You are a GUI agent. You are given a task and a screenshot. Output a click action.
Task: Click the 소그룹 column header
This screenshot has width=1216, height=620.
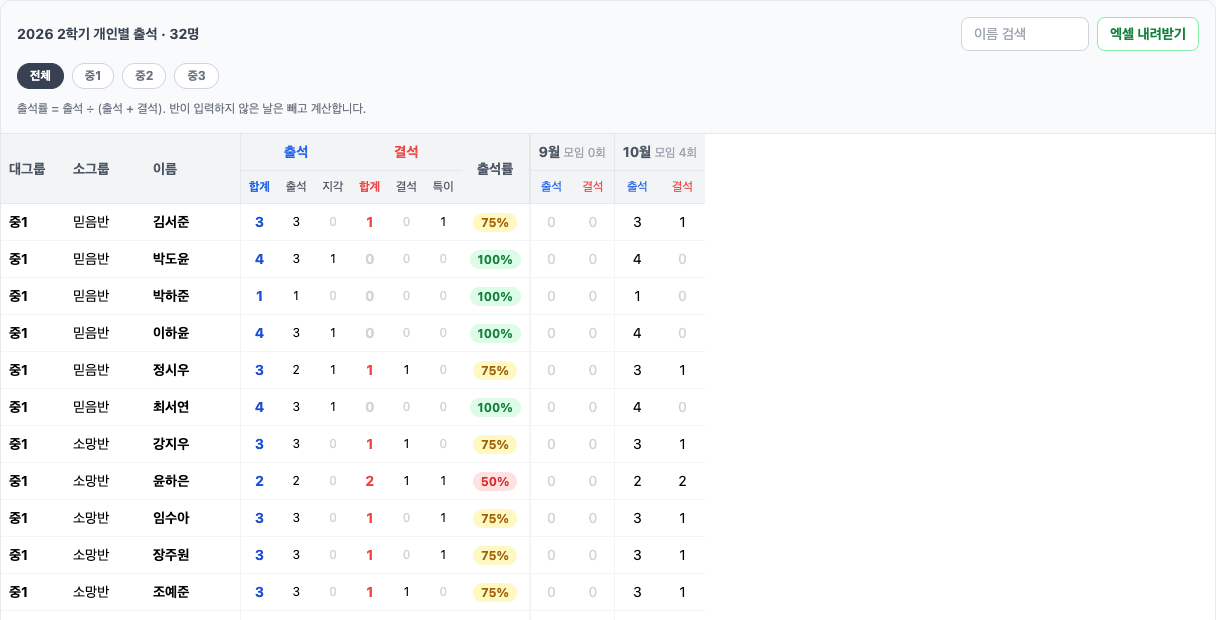91,169
